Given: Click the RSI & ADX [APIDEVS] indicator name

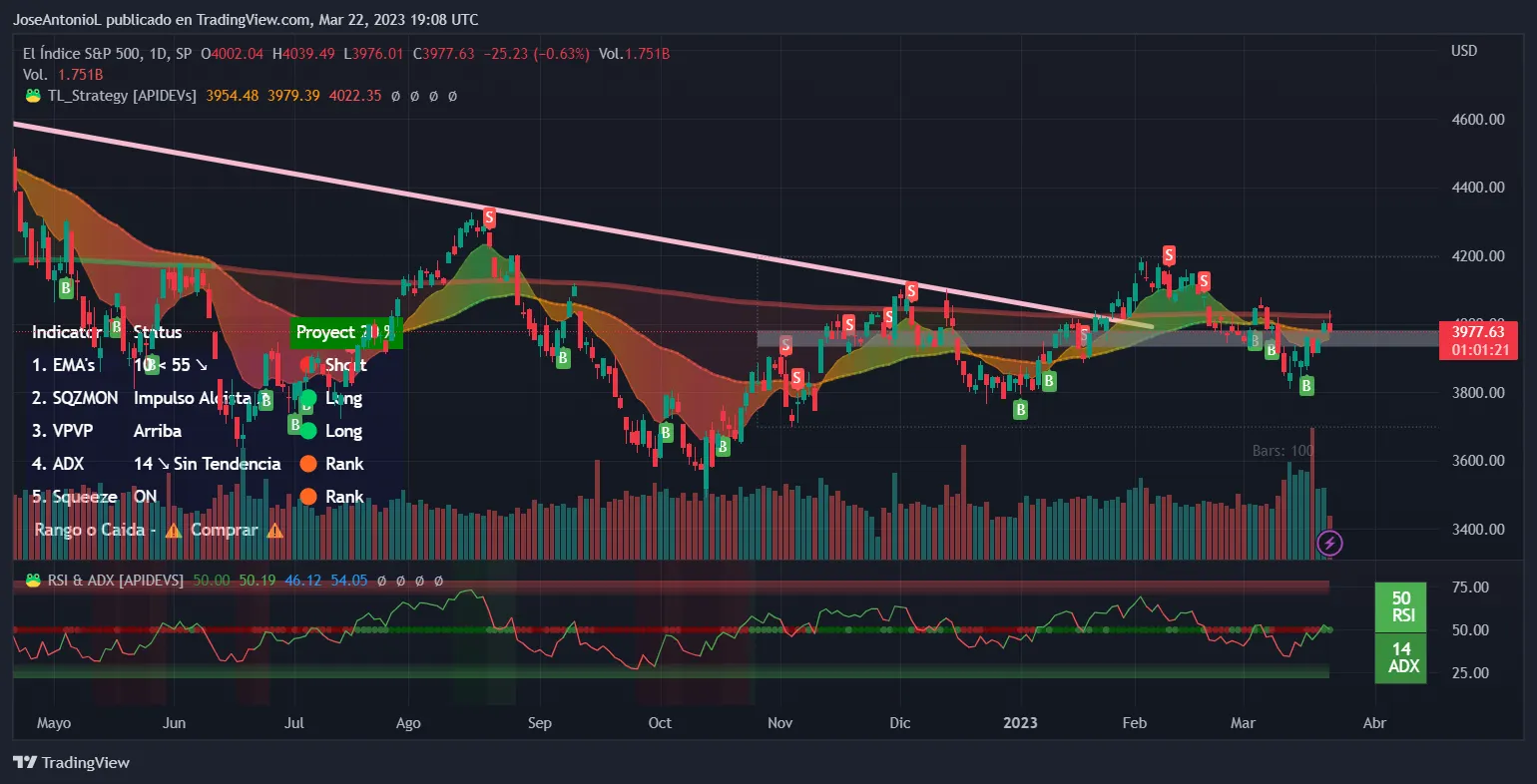Looking at the screenshot, I should 116,581.
